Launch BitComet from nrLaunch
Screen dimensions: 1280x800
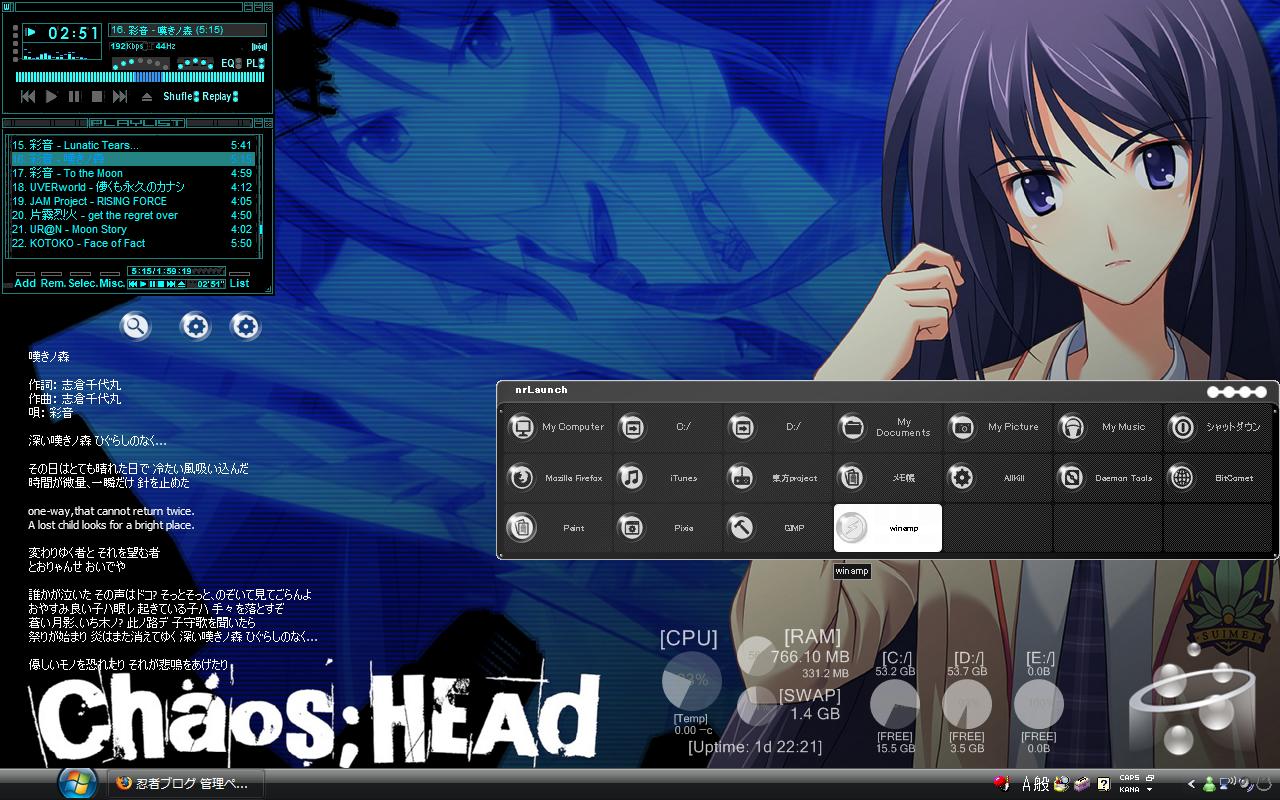click(1218, 478)
